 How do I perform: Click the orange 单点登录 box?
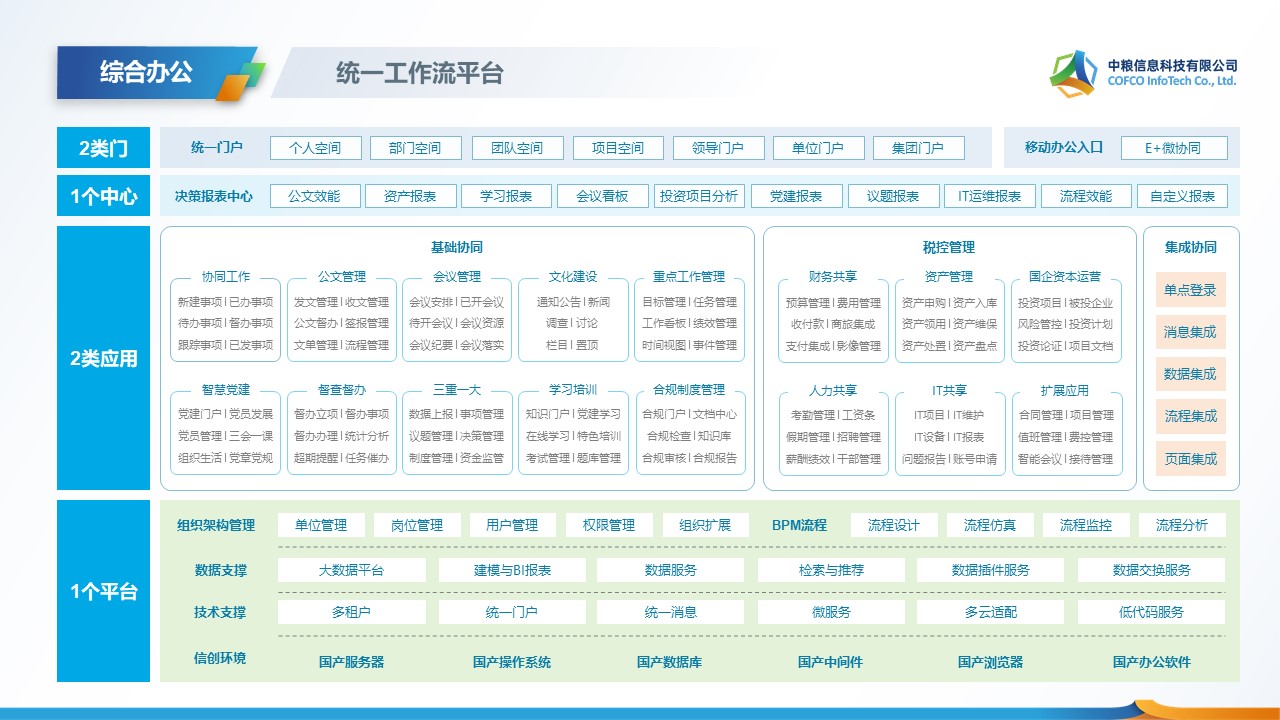point(1190,290)
